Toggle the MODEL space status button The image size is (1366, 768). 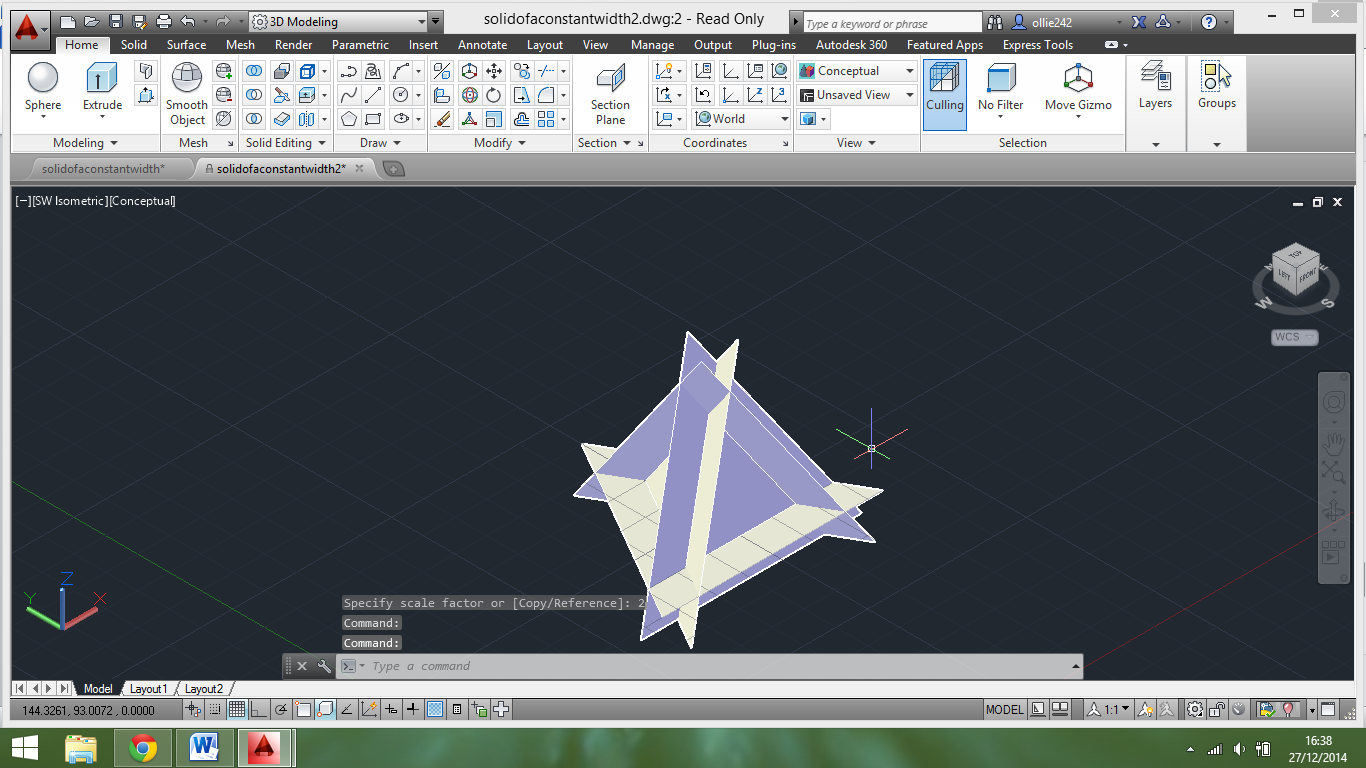tap(1005, 710)
